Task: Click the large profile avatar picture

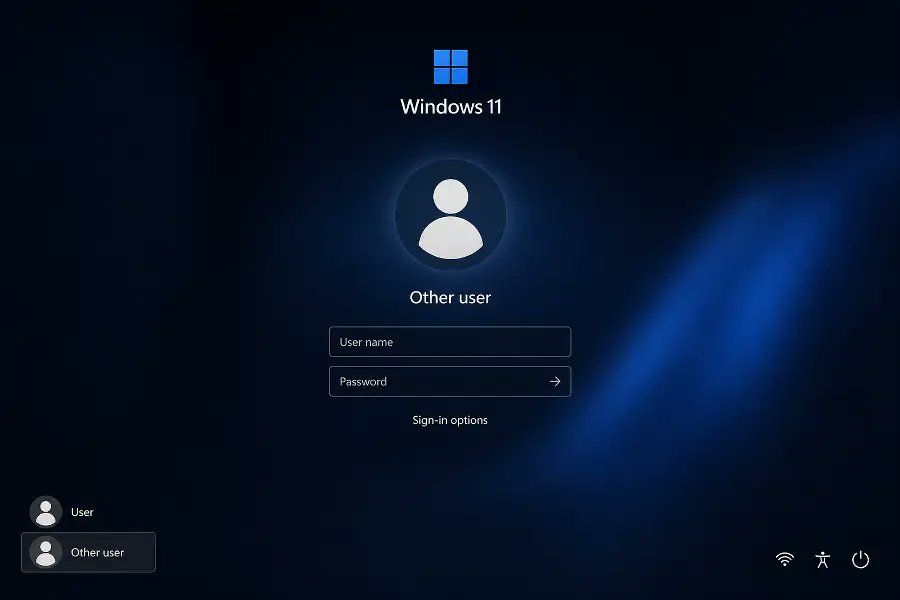Action: coord(451,215)
